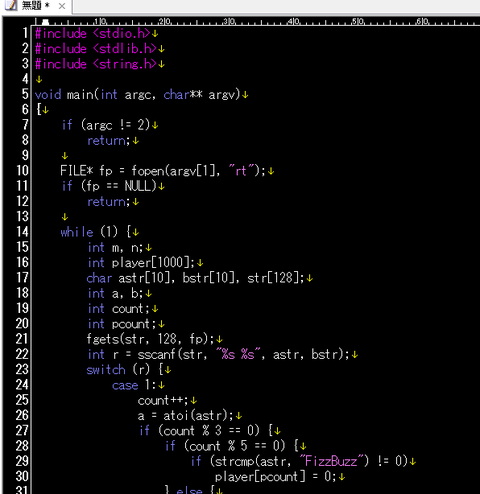The width and height of the screenshot is (480, 494).
Task: Click 'char astr[10]' declaration
Action: click(x=131, y=278)
